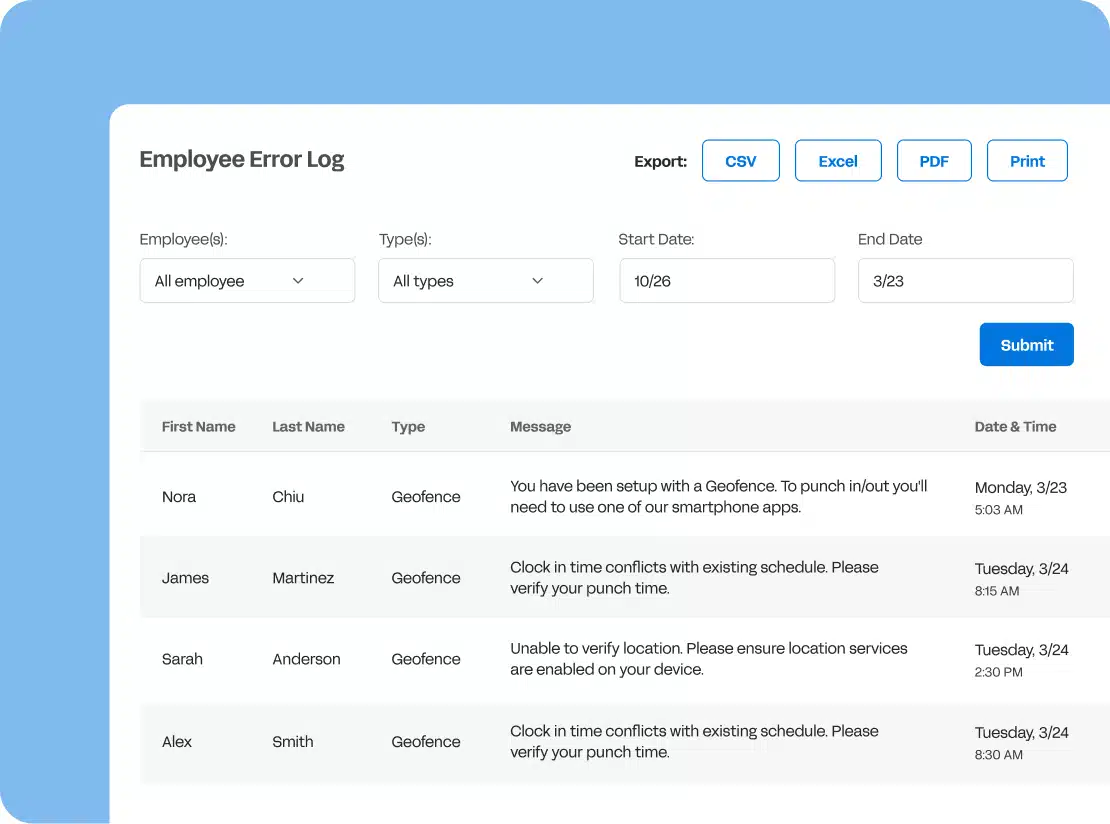
Task: Click the chevron in the Employee(s) selector
Action: coord(298,281)
